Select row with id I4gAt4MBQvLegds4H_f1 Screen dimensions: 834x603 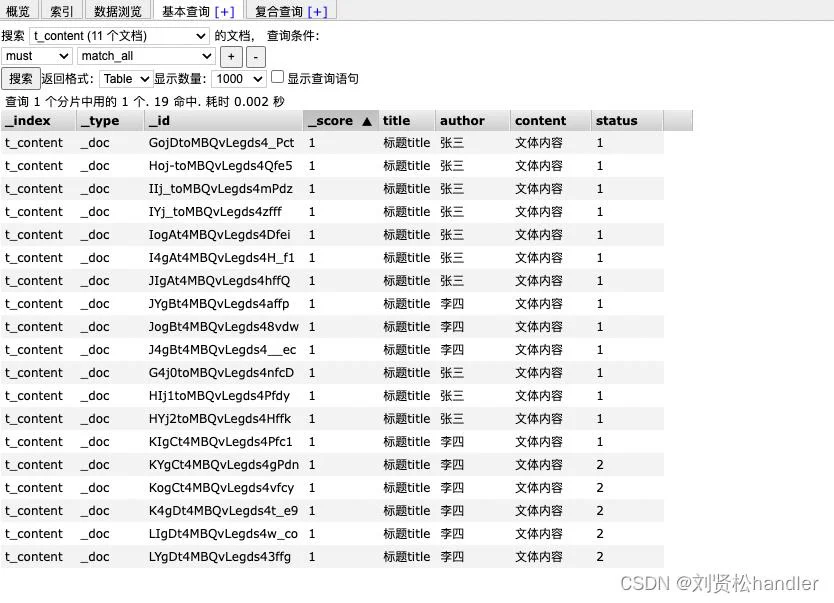[x=332, y=258]
